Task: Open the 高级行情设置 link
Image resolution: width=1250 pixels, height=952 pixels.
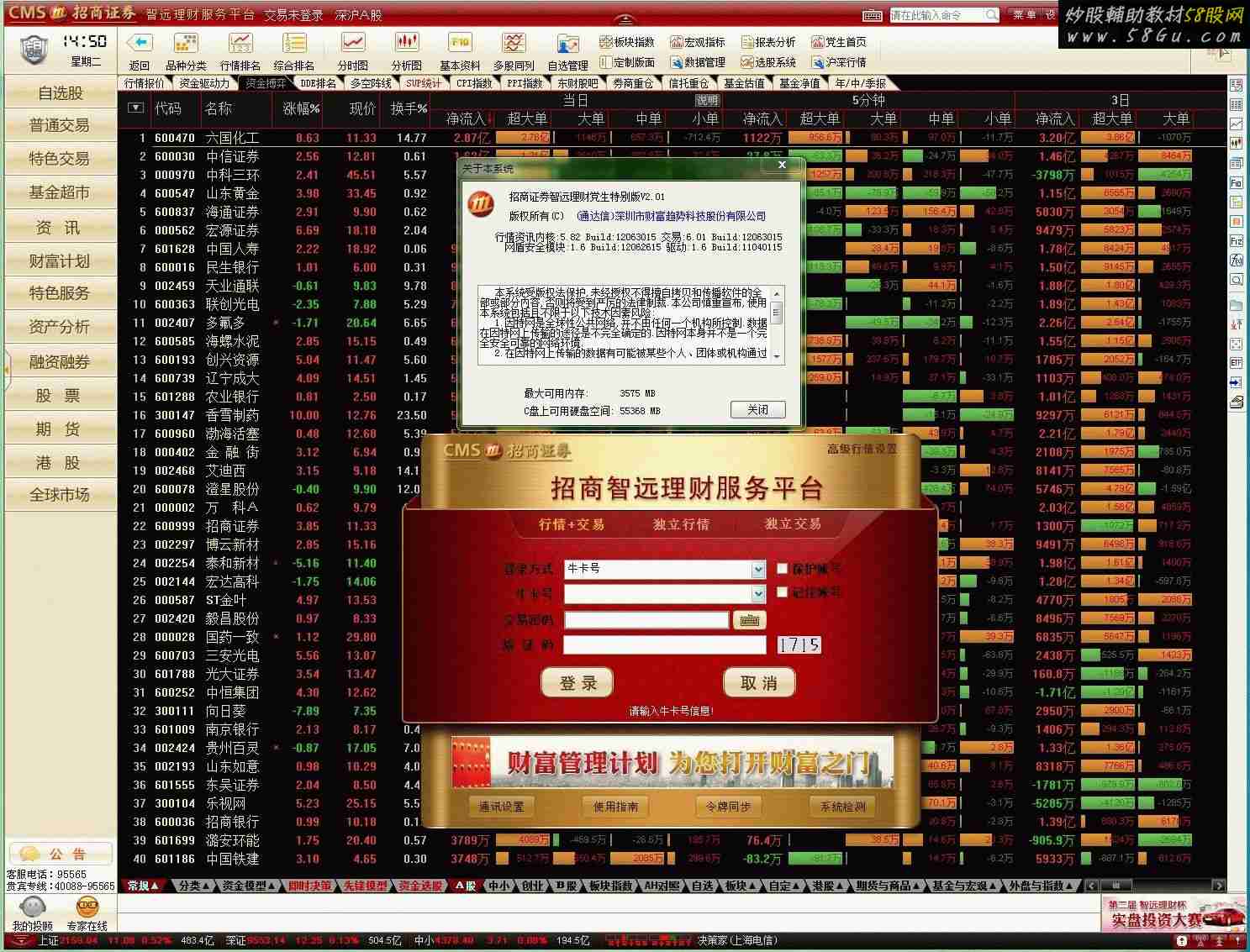Action: point(862,449)
